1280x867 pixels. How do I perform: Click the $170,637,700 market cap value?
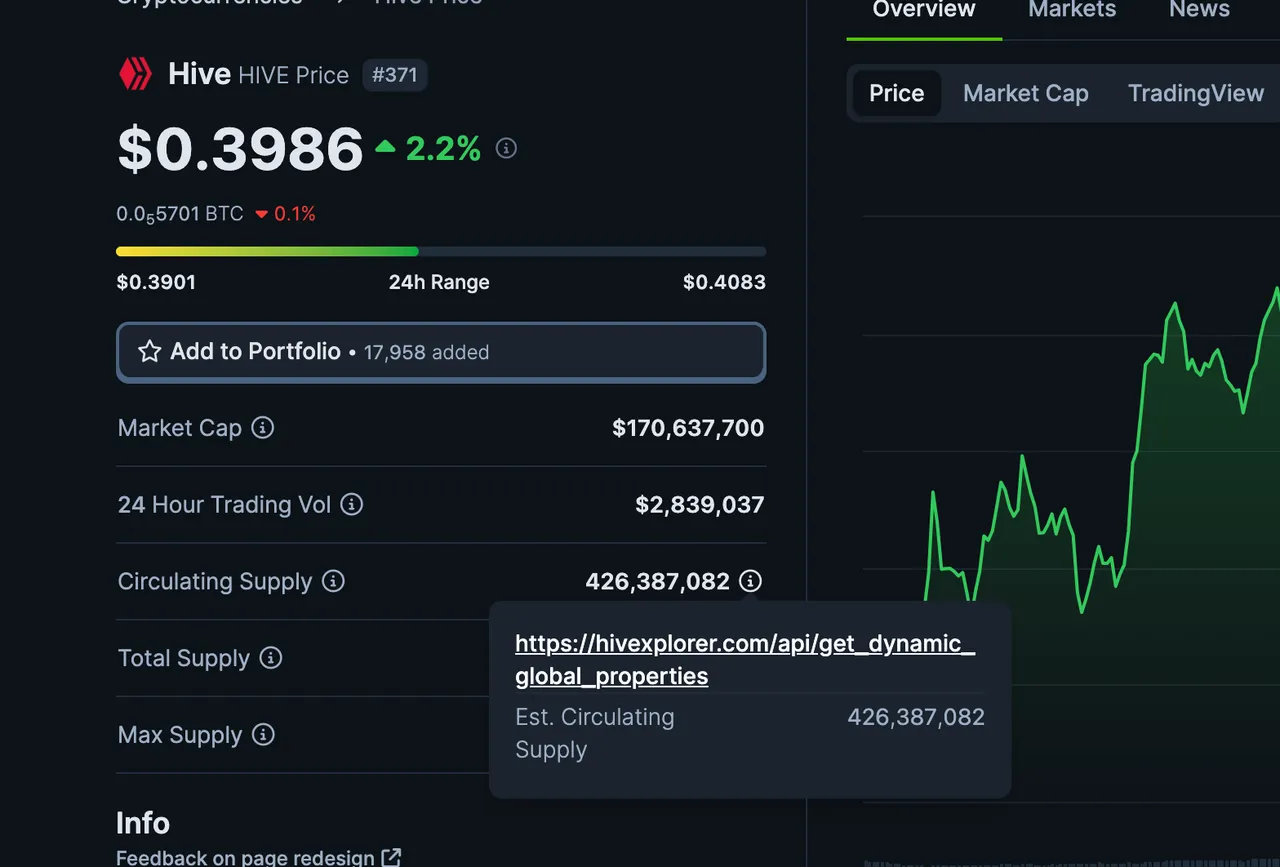(x=688, y=428)
